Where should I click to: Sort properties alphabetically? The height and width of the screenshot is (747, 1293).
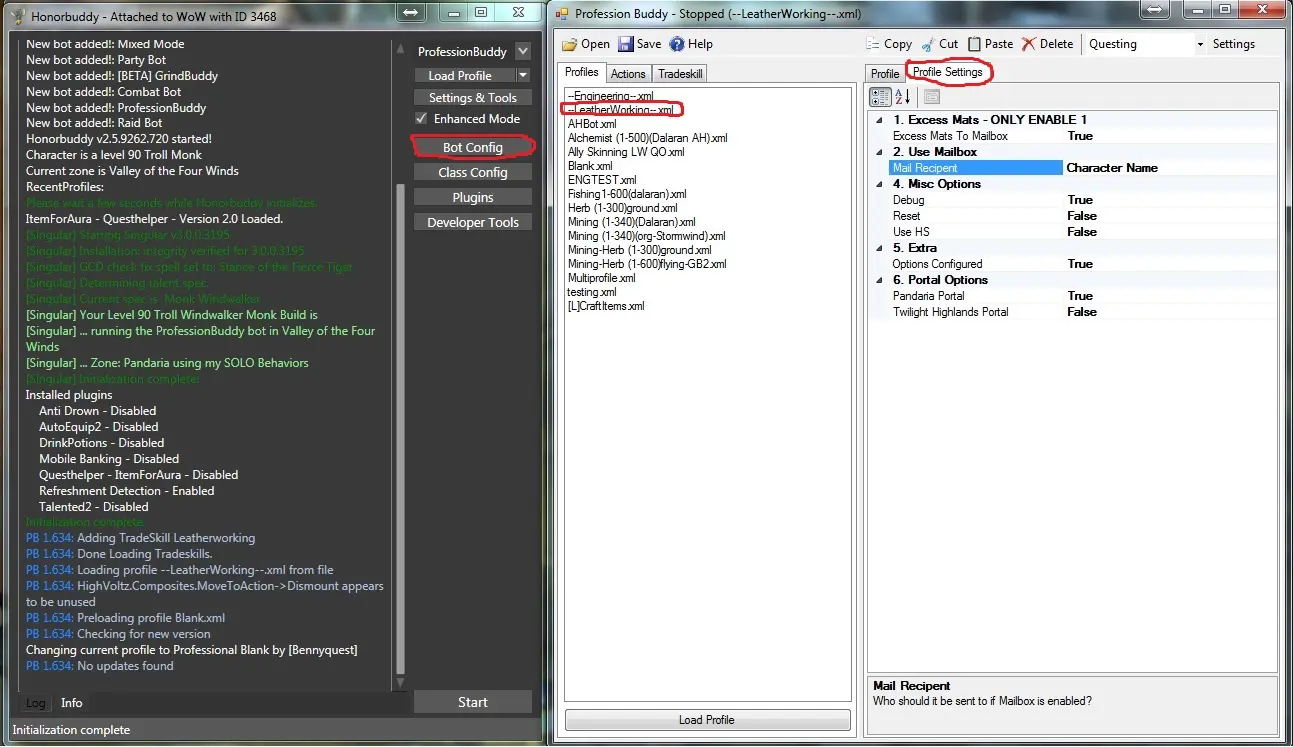coord(902,97)
